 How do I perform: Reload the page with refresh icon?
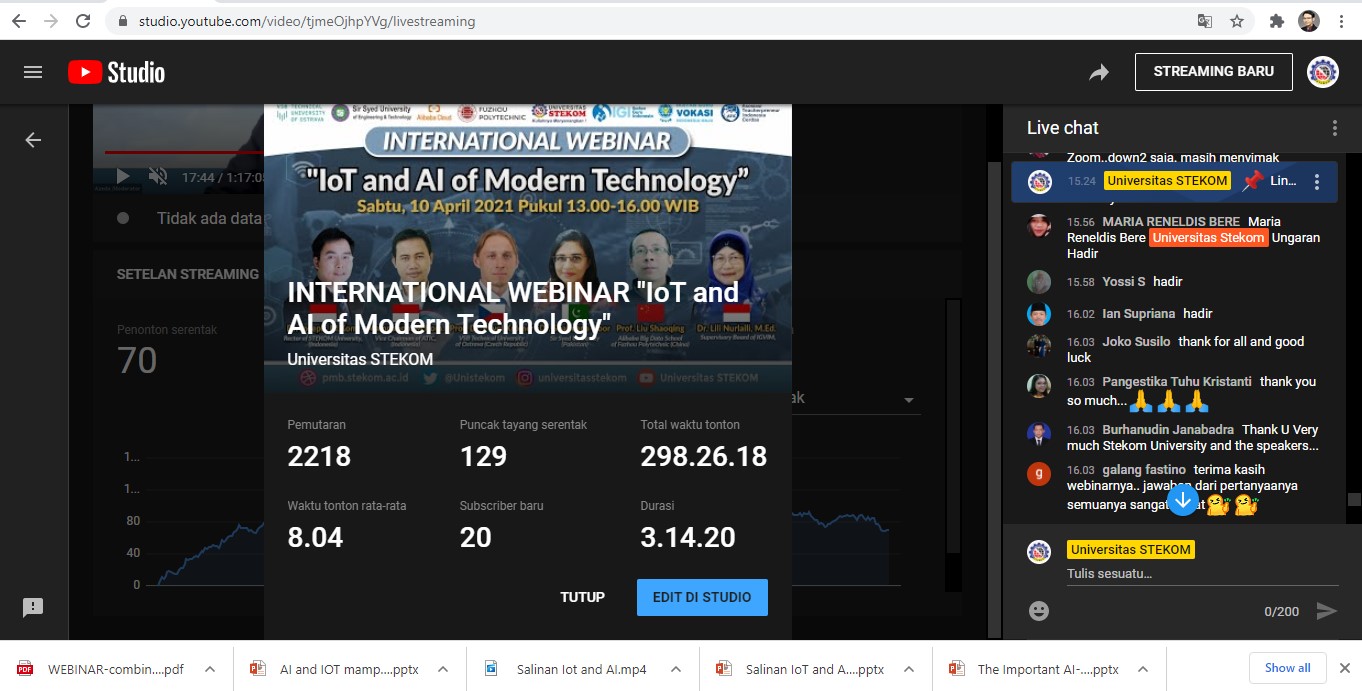(x=83, y=20)
